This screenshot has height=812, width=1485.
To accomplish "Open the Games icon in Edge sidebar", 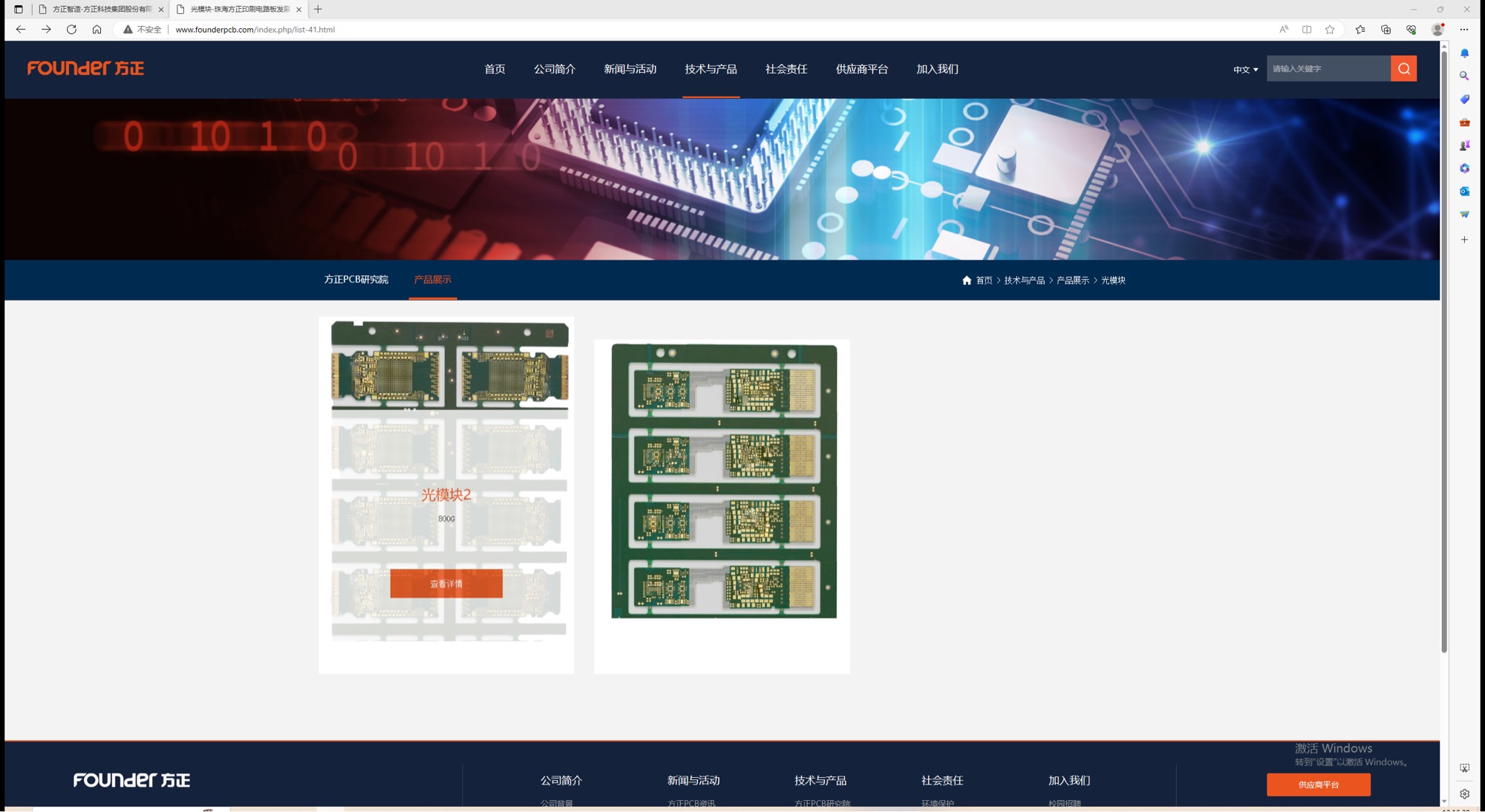I will (1464, 145).
